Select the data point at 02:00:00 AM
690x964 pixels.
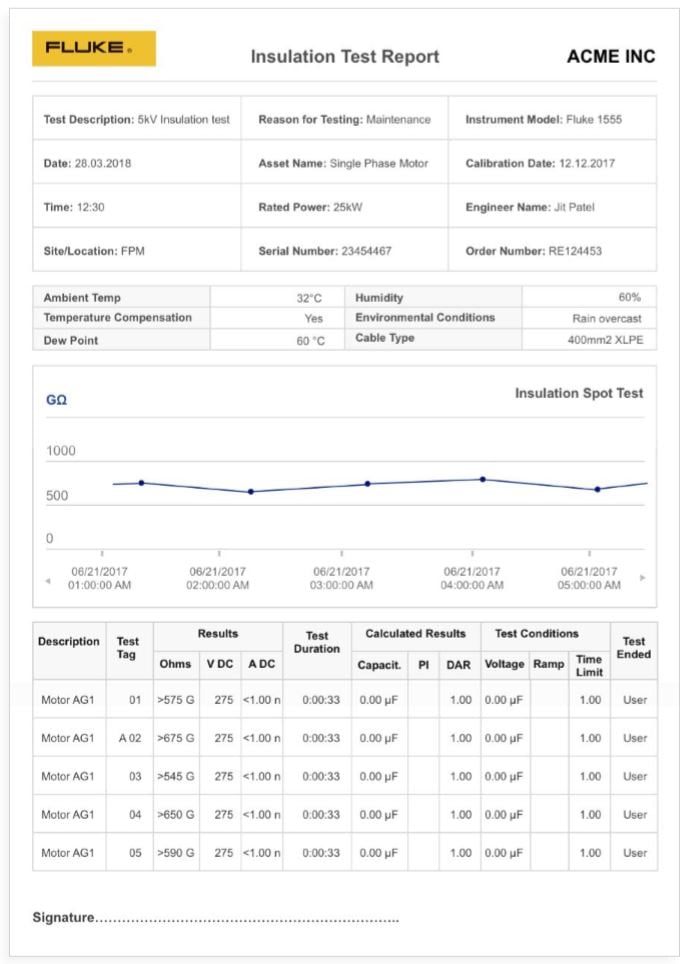point(251,492)
